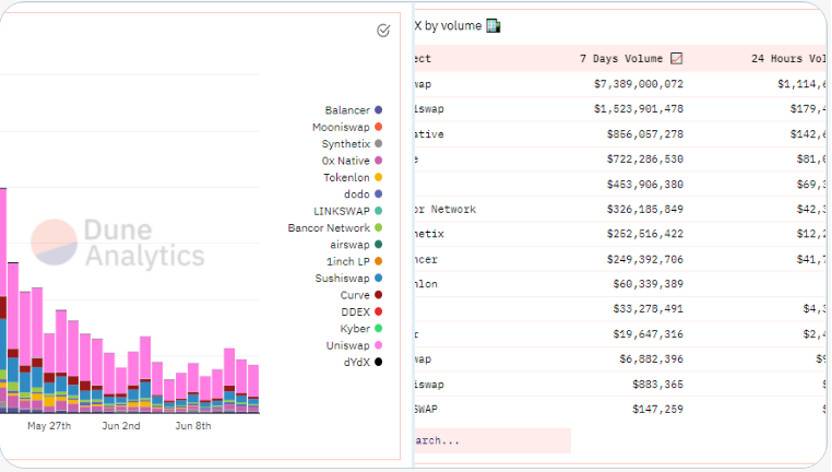
Task: Toggle Sushiswap series in chart legend
Action: click(x=342, y=278)
